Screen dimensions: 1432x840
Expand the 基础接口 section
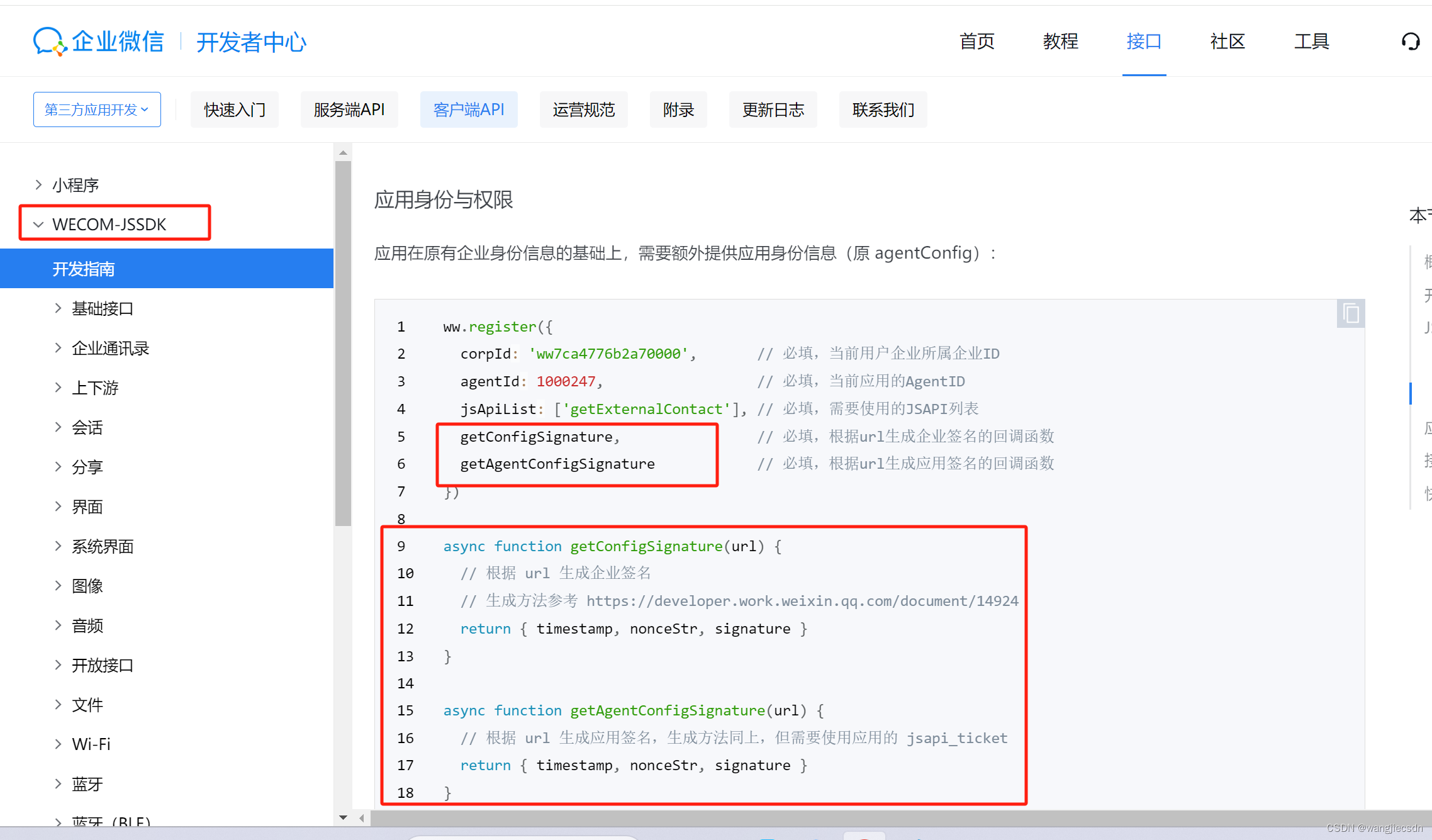[x=58, y=308]
